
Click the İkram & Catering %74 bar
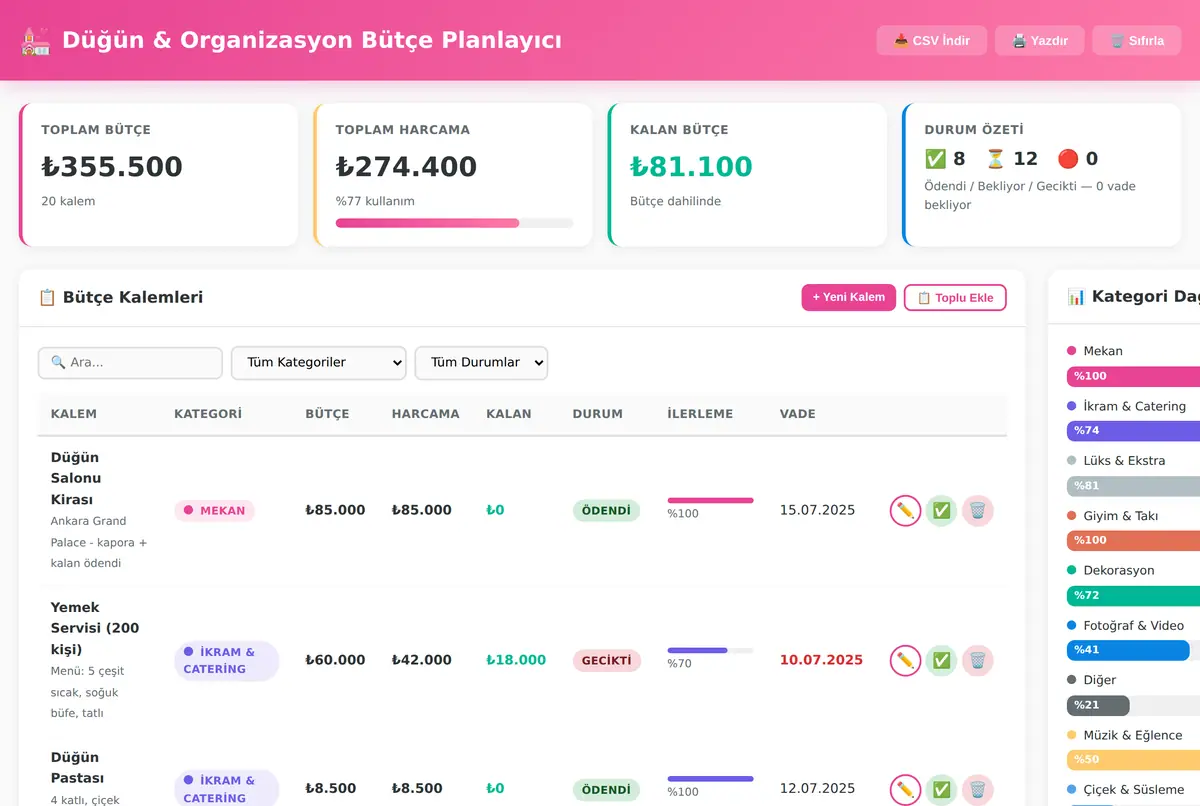(x=1133, y=431)
